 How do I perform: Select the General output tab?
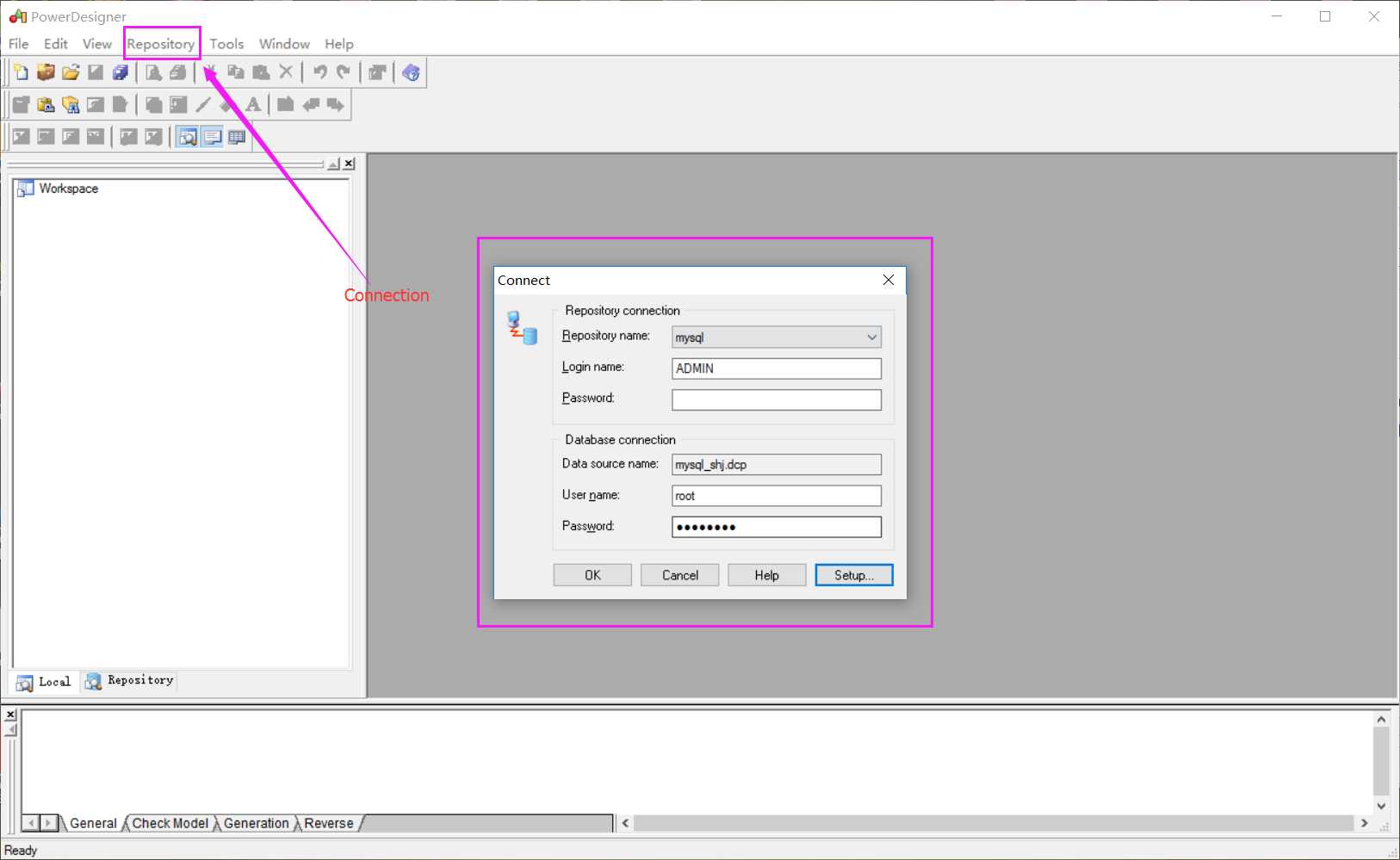93,823
